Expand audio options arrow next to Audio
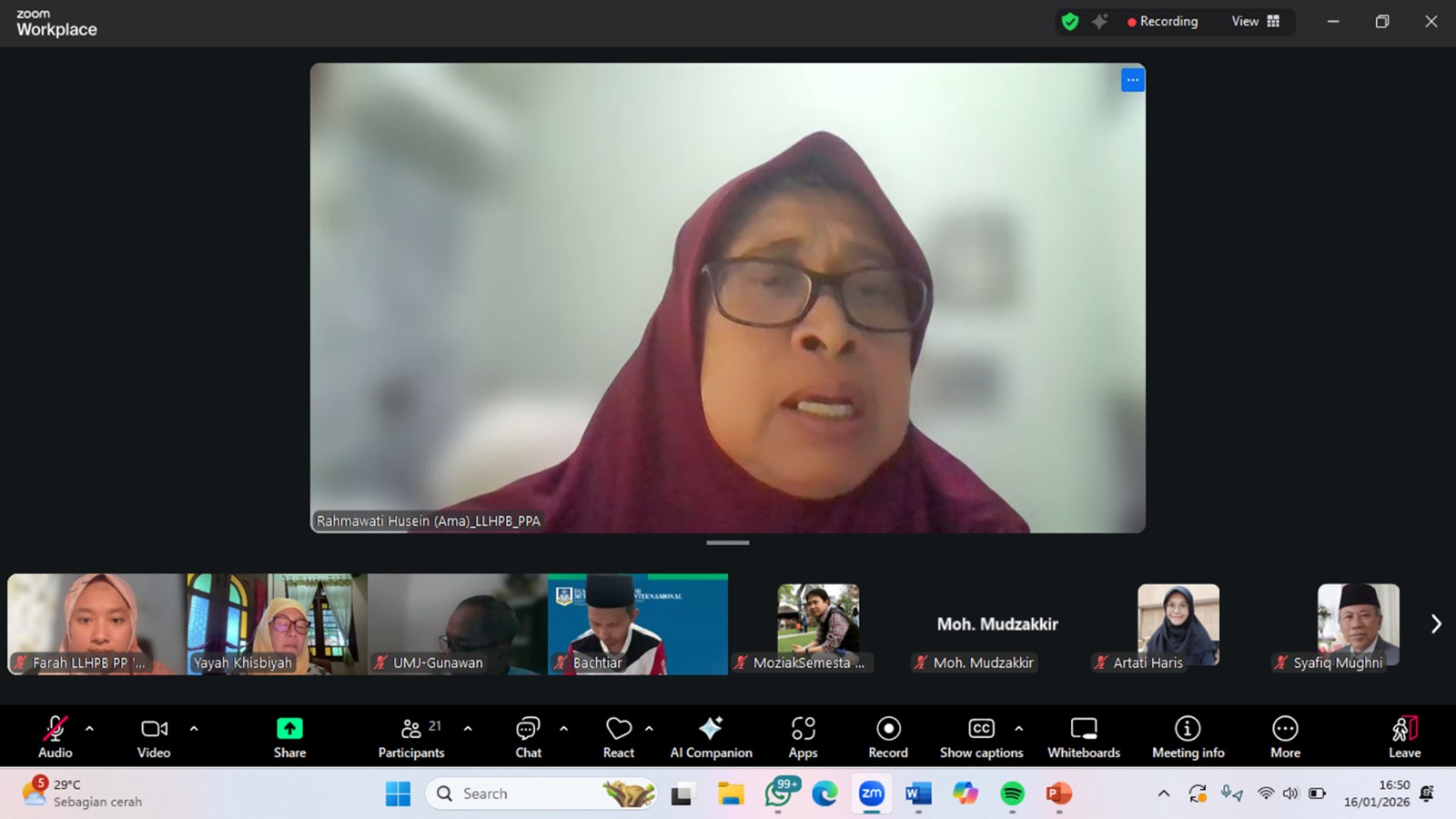Image resolution: width=1456 pixels, height=819 pixels. click(89, 729)
